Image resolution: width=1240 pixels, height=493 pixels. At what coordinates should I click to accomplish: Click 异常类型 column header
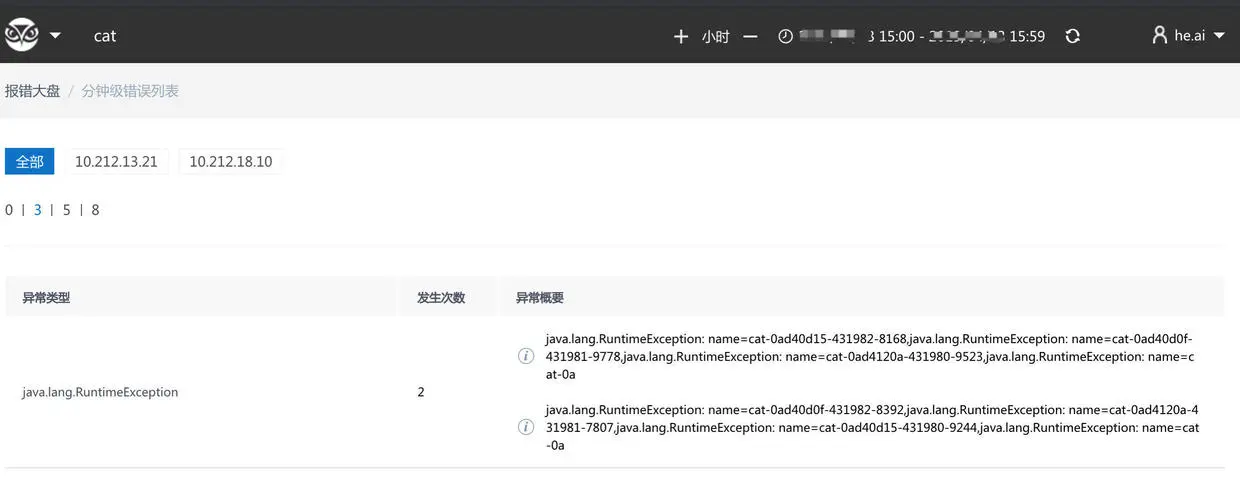coord(46,298)
